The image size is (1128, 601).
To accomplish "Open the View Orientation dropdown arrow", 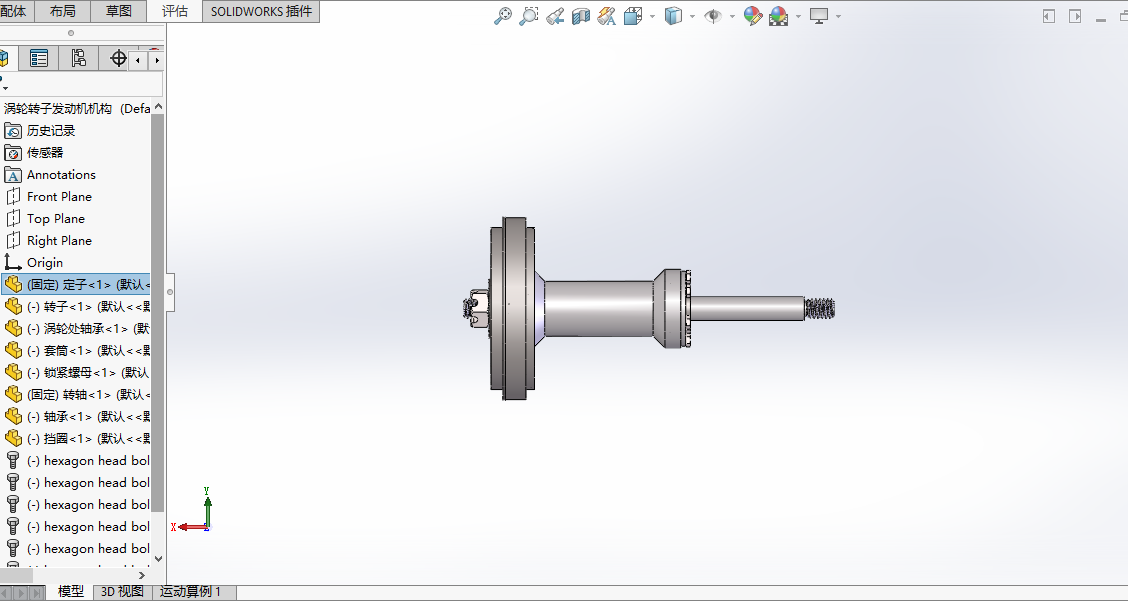I will click(652, 16).
